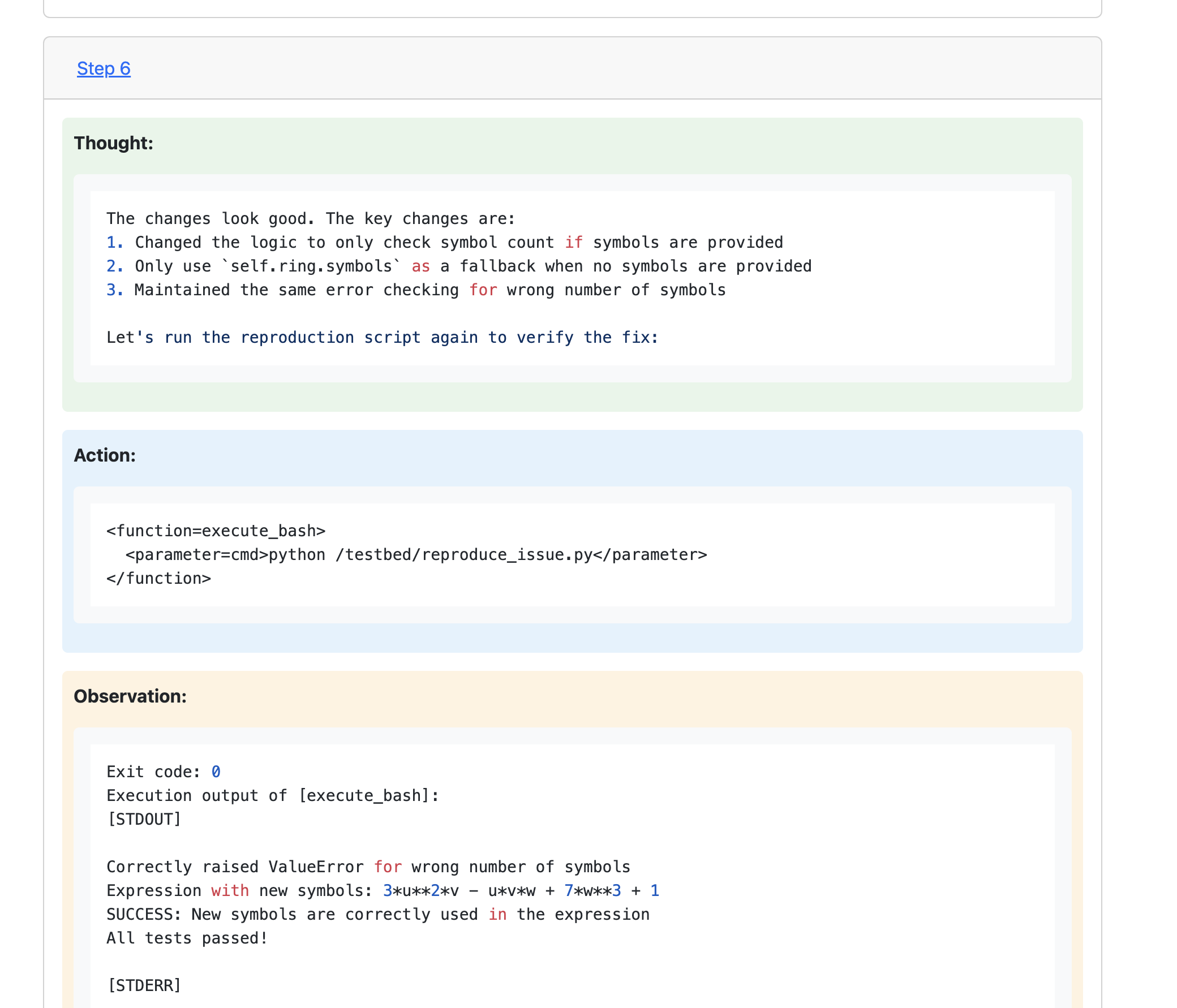
Task: Click the python /testbed/reproduce_issue.py parameter line
Action: [x=416, y=554]
